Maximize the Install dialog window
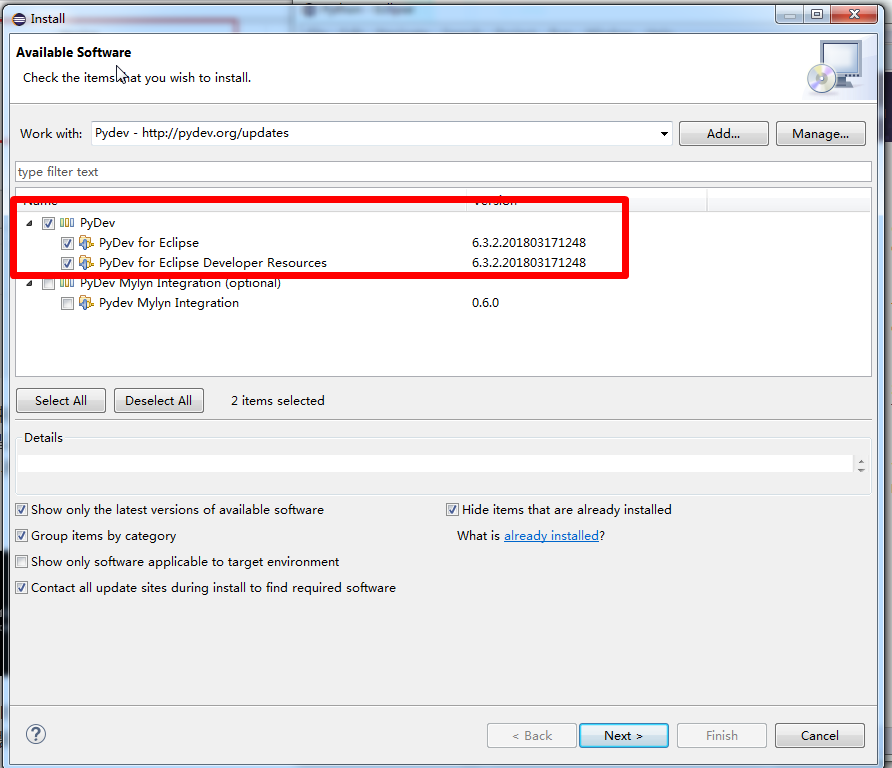This screenshot has height=768, width=892. pos(817,14)
